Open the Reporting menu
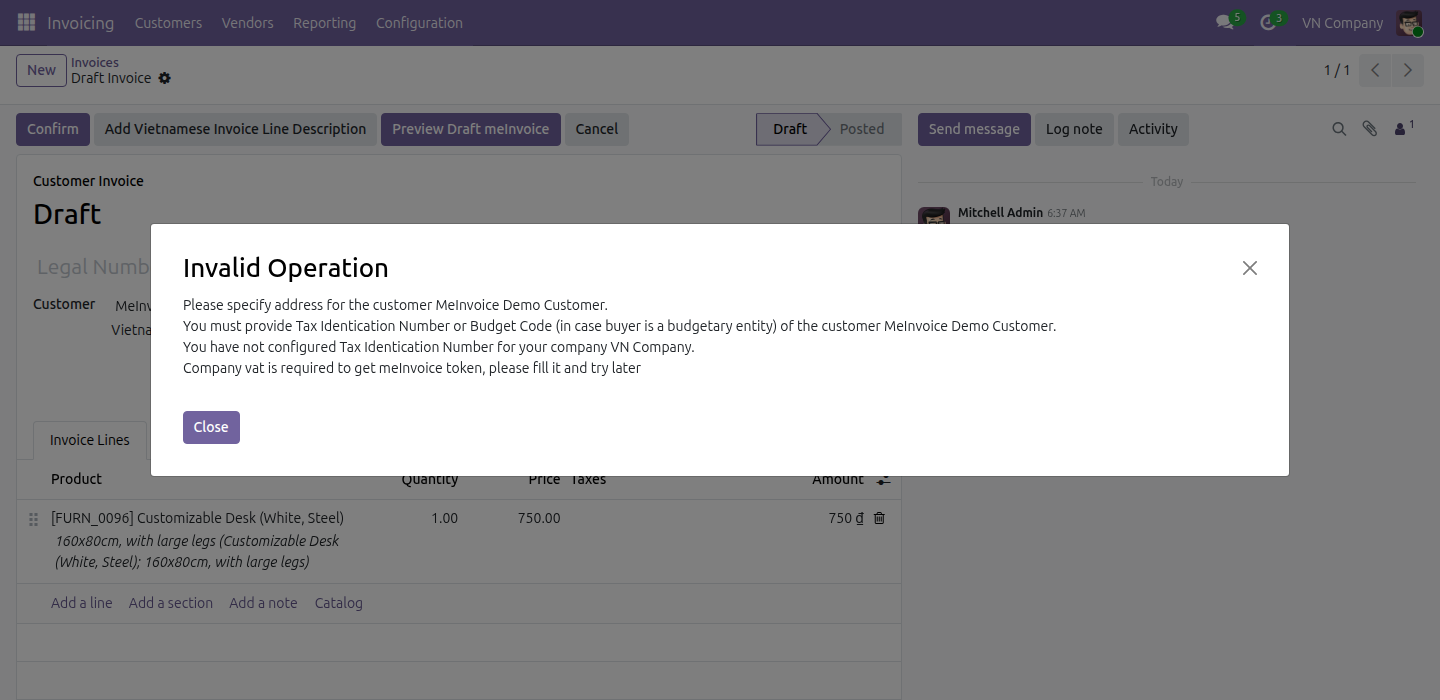 324,22
